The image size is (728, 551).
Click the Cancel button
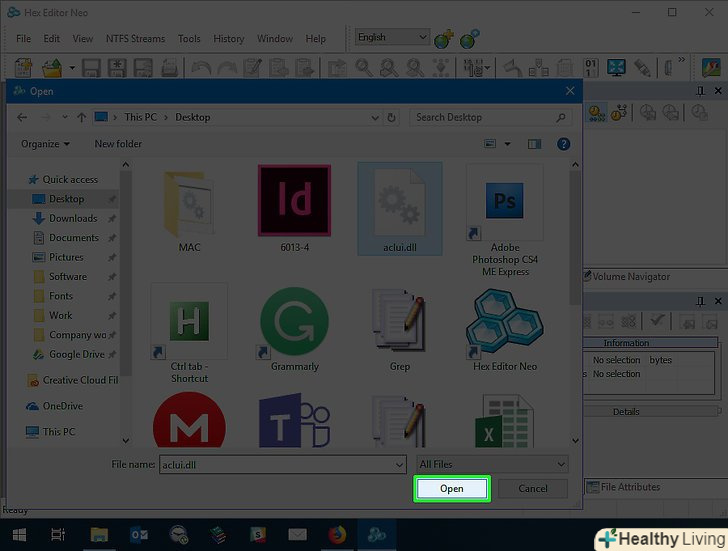533,488
